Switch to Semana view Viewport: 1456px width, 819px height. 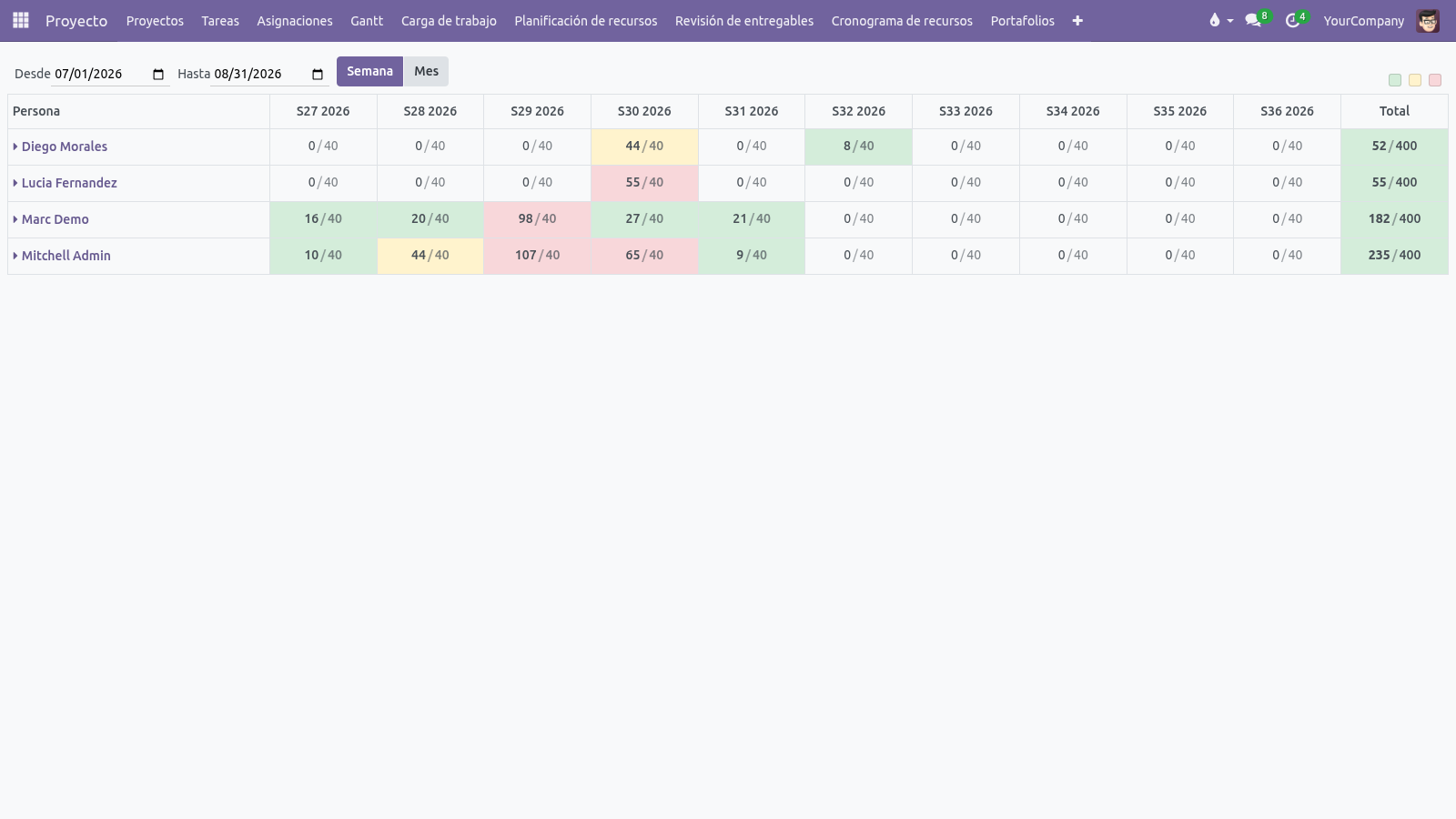[369, 71]
